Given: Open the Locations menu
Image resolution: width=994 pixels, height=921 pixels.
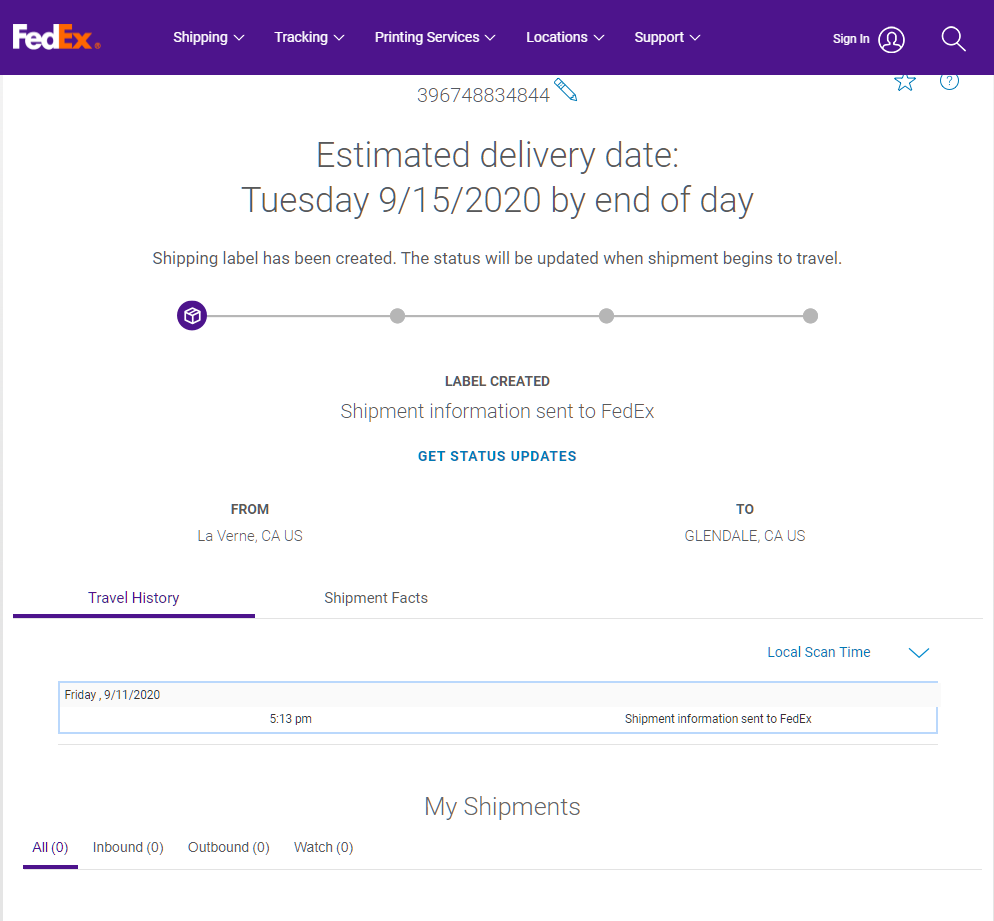Looking at the screenshot, I should (x=565, y=38).
